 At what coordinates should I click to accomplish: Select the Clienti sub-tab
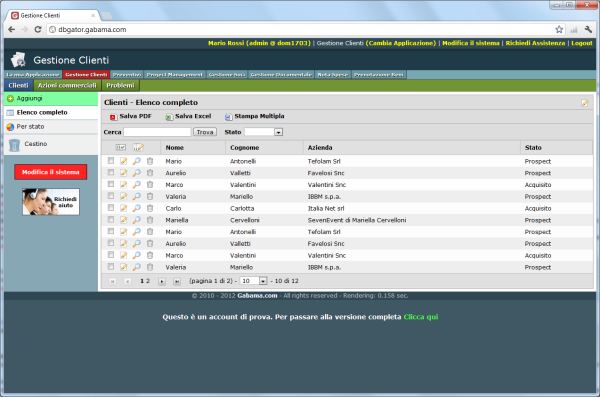(18, 85)
